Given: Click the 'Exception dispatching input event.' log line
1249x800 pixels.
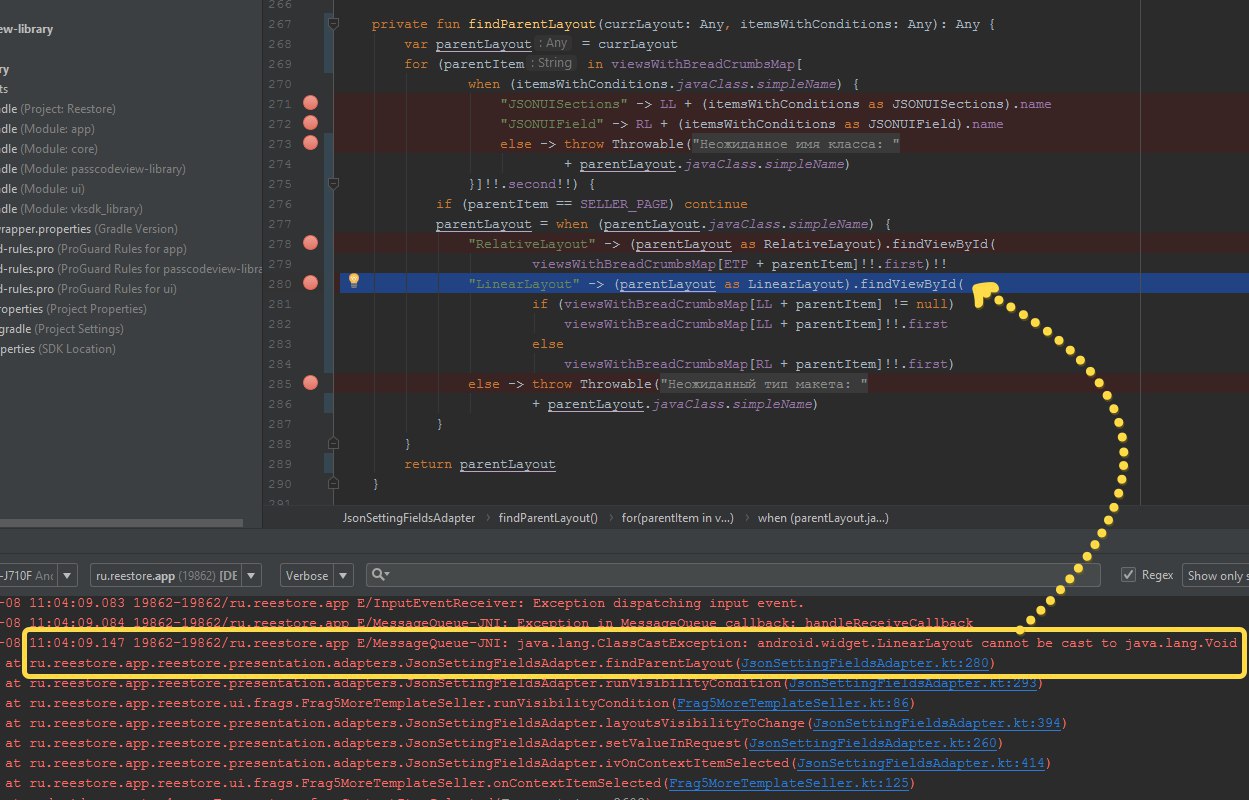Looking at the screenshot, I should (x=668, y=603).
